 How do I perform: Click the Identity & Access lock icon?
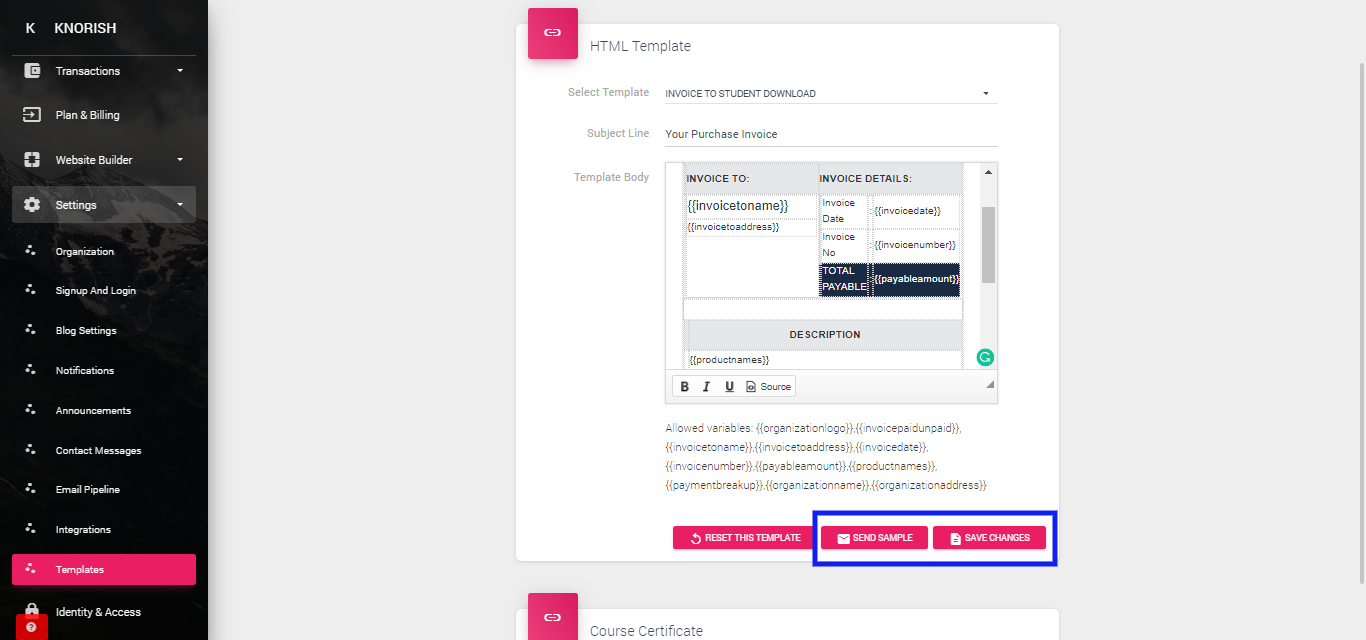32,611
